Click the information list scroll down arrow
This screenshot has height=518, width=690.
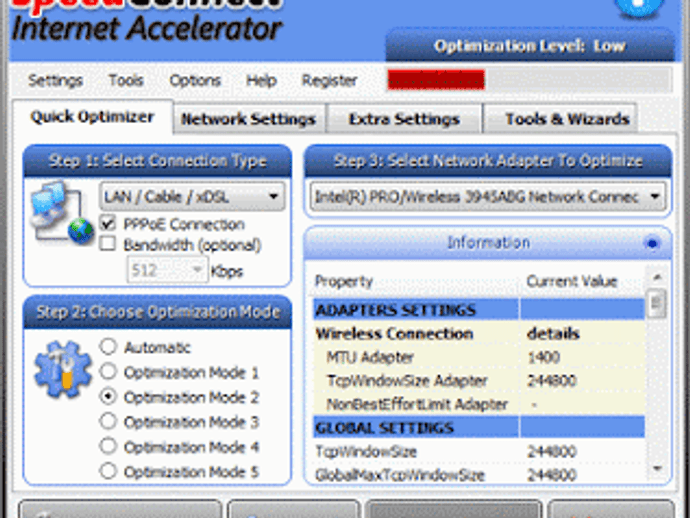click(657, 468)
